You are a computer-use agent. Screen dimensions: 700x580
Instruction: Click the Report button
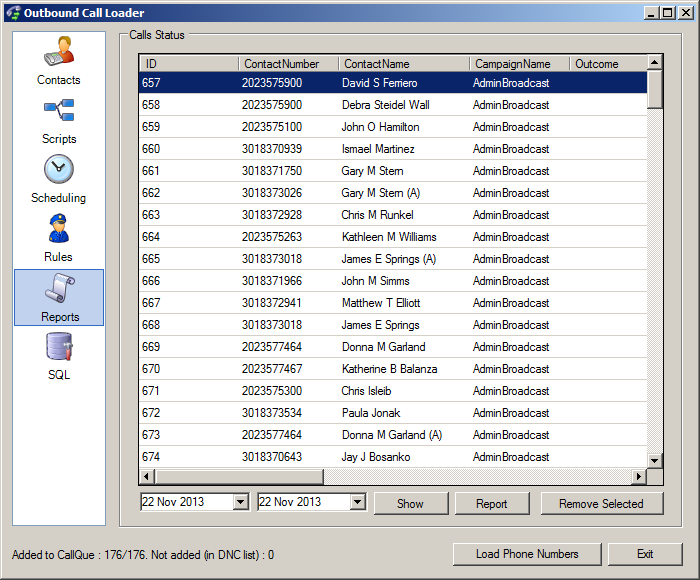pos(492,504)
